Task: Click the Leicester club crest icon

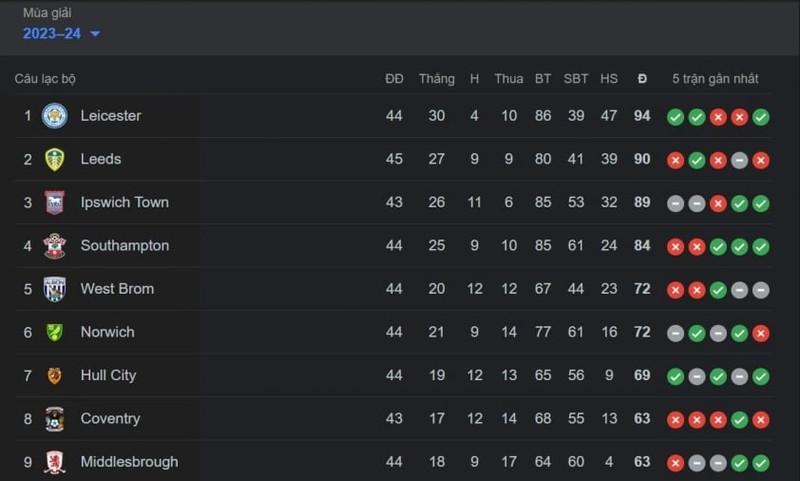Action: coord(55,116)
